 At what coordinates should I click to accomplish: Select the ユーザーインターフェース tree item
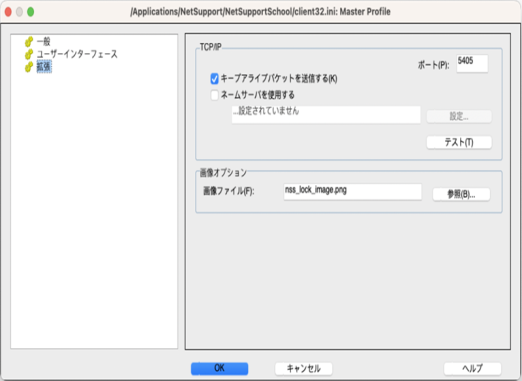77,54
